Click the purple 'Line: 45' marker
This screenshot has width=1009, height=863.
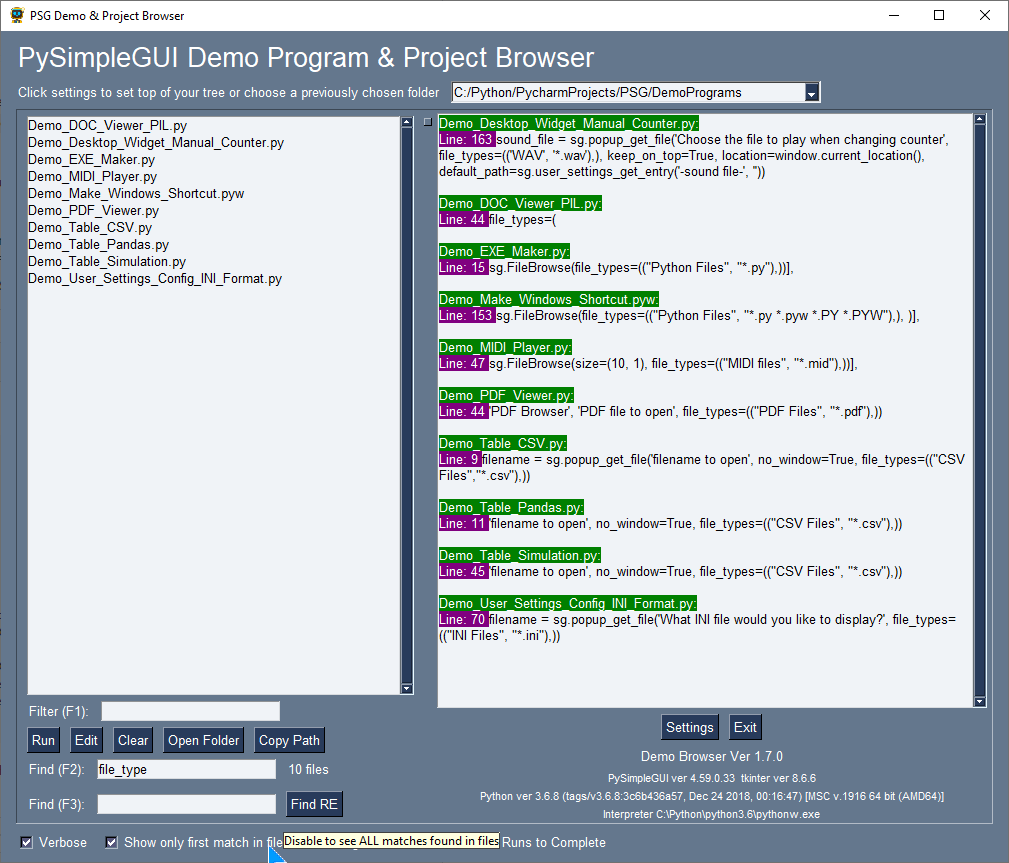click(x=463, y=571)
